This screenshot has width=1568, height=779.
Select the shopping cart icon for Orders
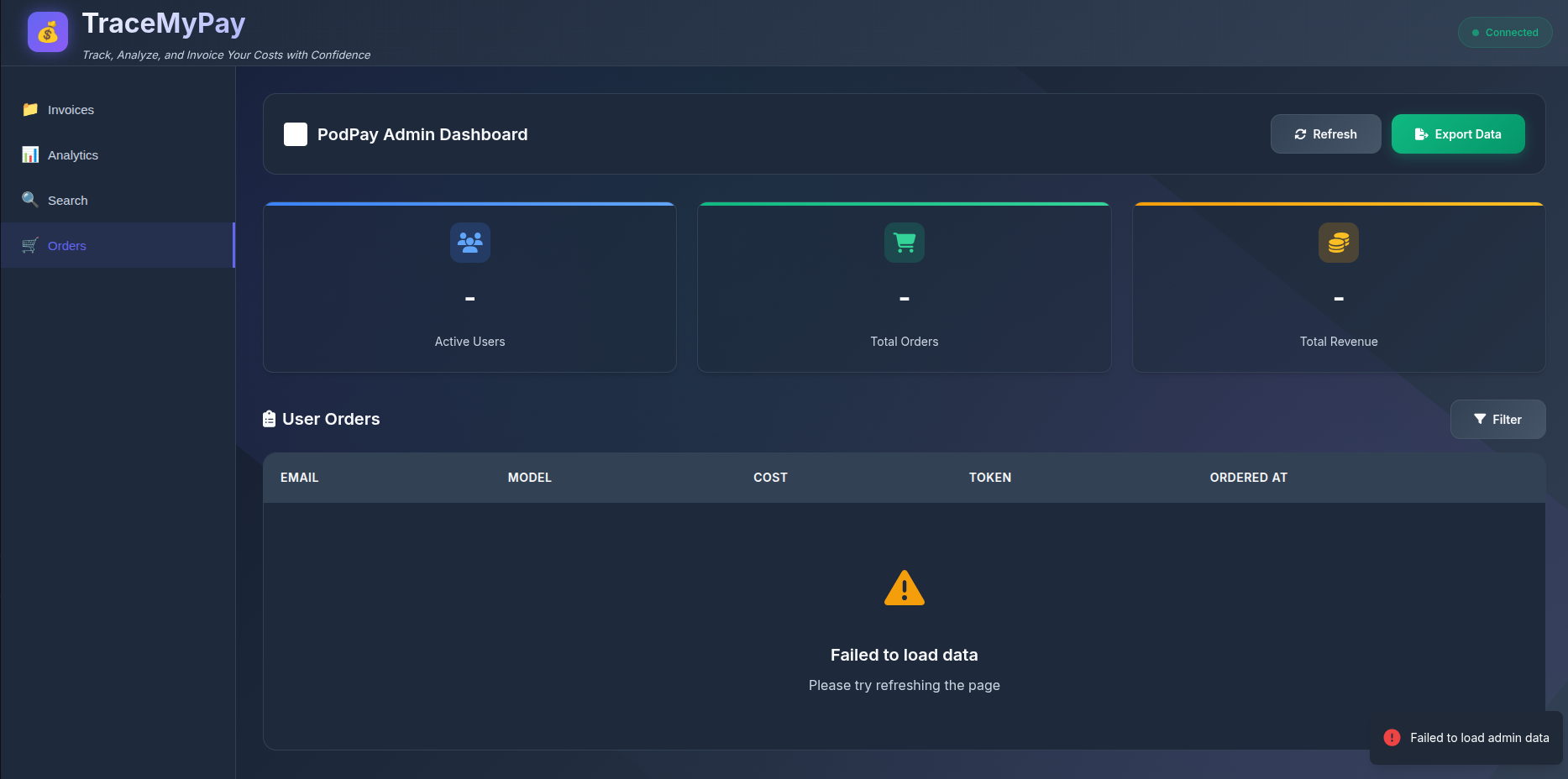click(29, 245)
